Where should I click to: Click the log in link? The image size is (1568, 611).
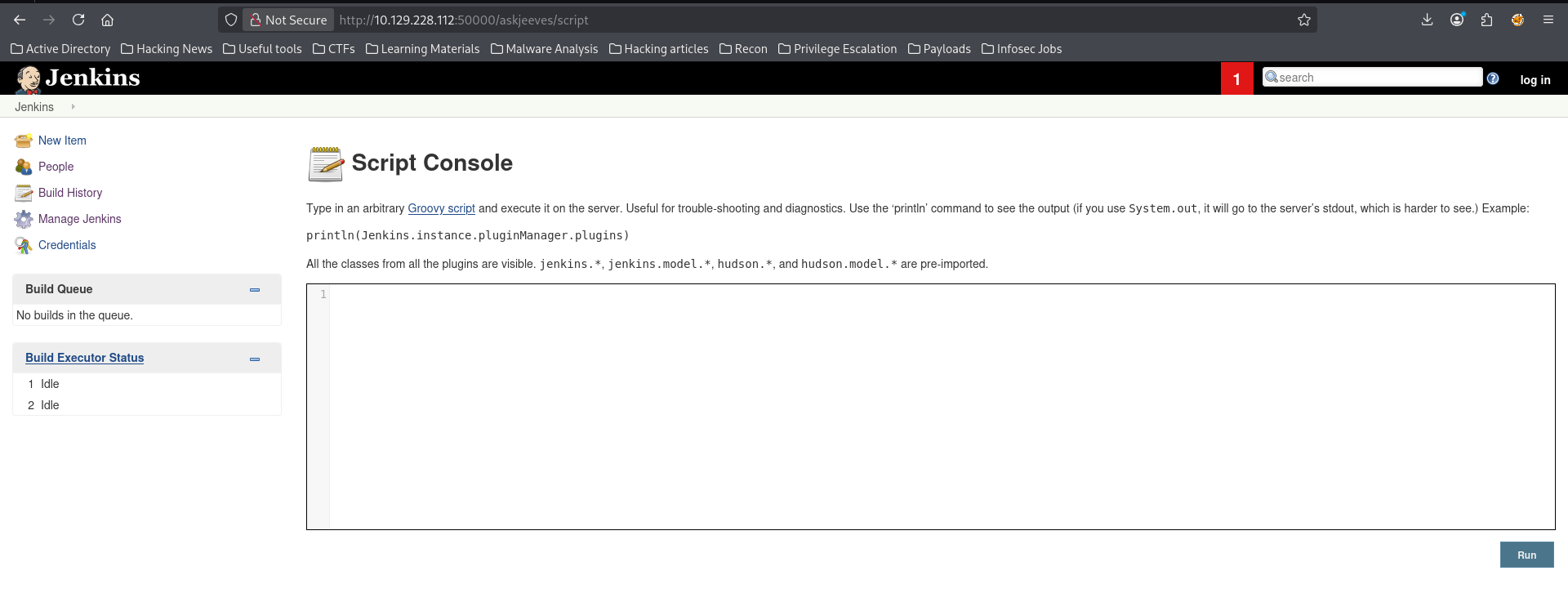pos(1535,79)
